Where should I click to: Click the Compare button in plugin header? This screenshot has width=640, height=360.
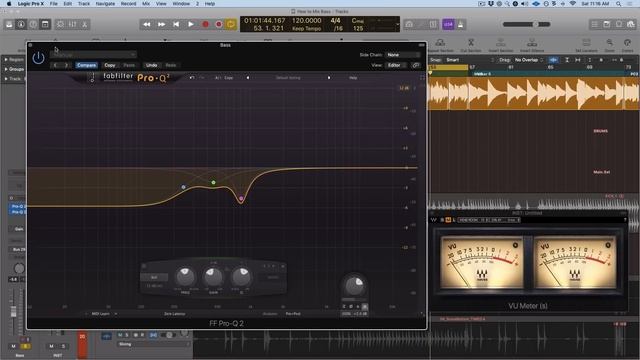coord(87,65)
